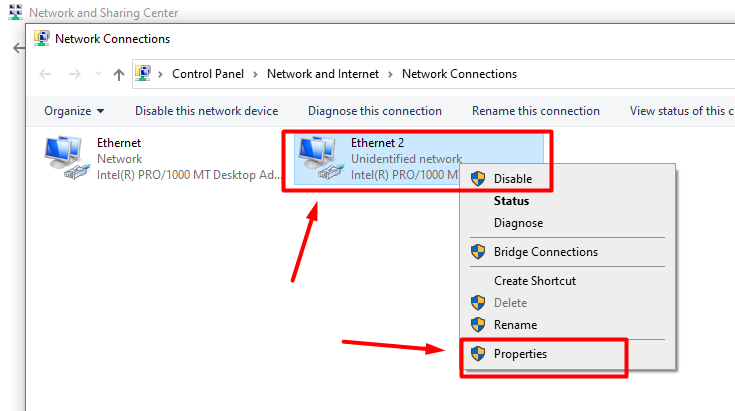Select the Ethernet adapter icon
735x411 pixels.
coord(67,158)
